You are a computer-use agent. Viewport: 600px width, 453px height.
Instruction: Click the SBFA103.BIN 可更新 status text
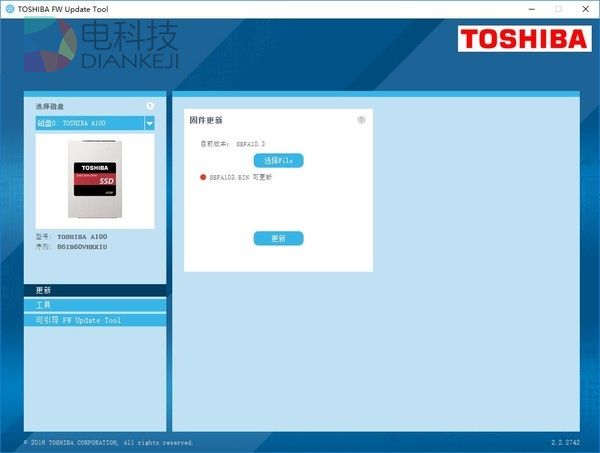coord(240,177)
